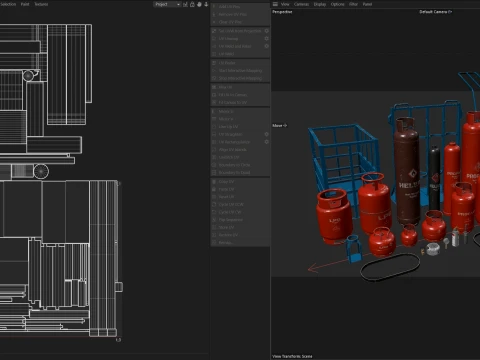Choose Align UV Islands
The height and width of the screenshot is (360, 480).
click(x=240, y=149)
